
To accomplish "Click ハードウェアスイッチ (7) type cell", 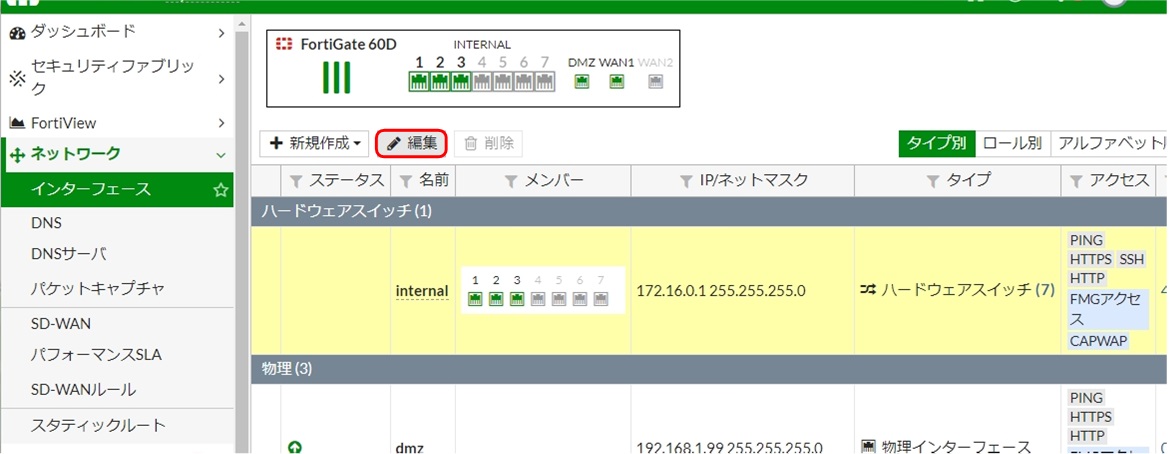I will point(958,289).
